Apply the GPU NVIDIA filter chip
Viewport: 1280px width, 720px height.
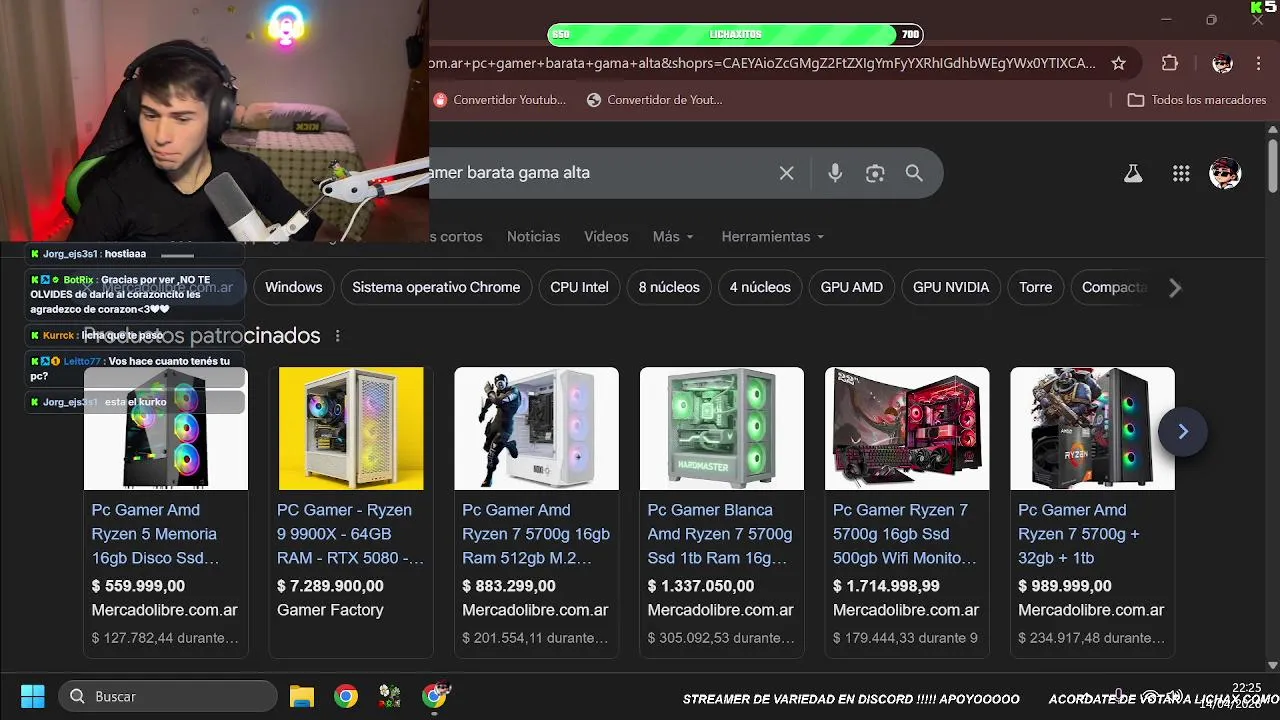951,287
